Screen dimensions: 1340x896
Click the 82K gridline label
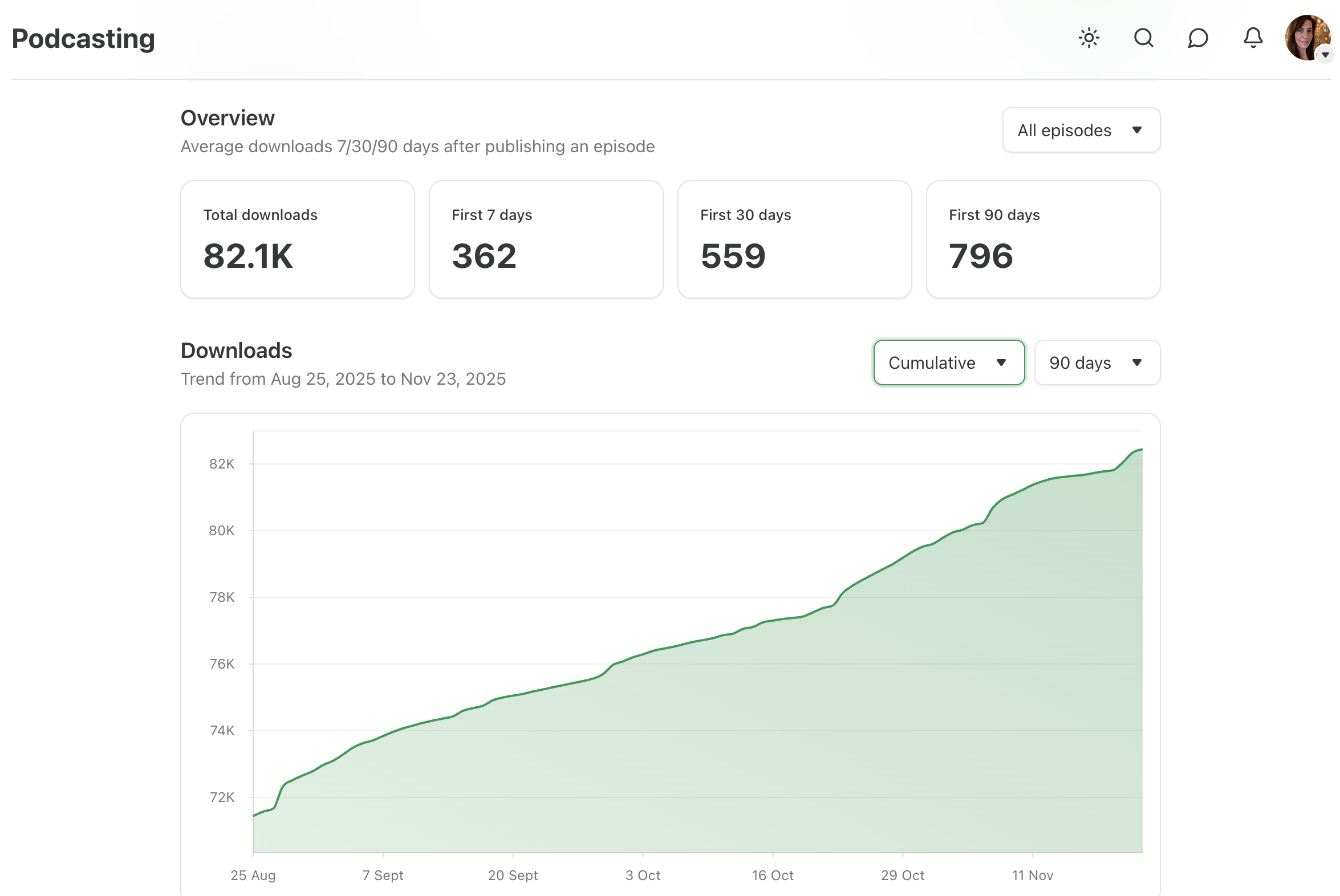(x=222, y=464)
